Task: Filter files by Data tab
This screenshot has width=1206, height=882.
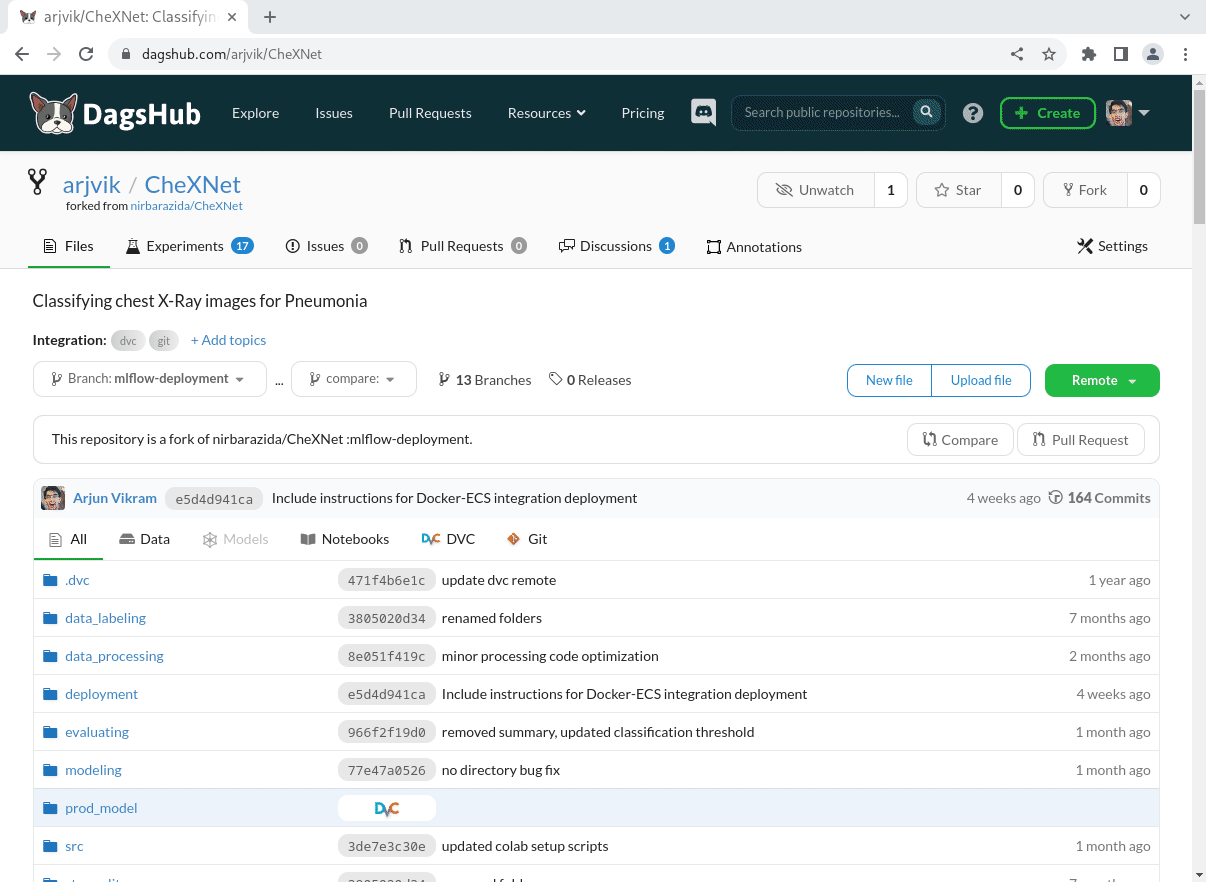Action: [x=144, y=539]
